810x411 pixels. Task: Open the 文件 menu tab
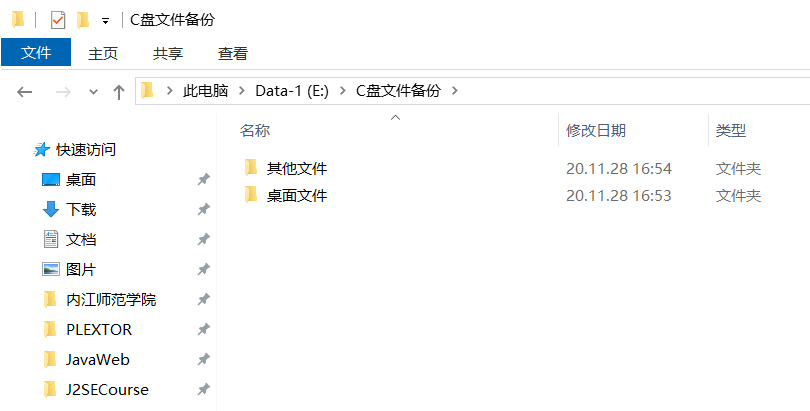tap(36, 53)
